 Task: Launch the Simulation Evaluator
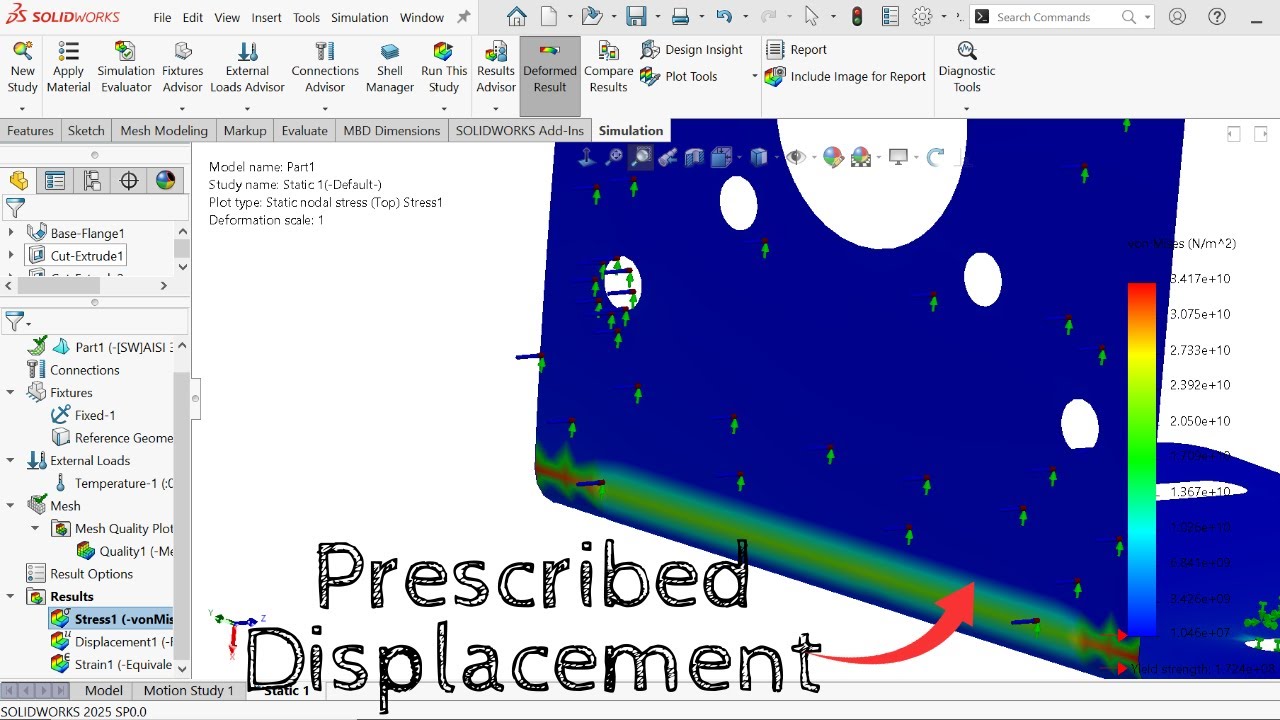tap(126, 67)
